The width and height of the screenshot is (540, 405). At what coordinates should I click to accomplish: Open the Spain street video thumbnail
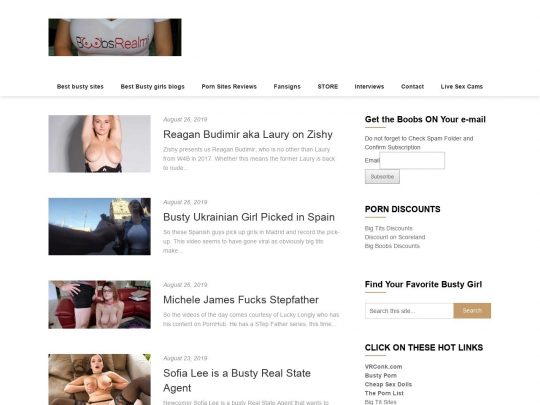(100, 227)
